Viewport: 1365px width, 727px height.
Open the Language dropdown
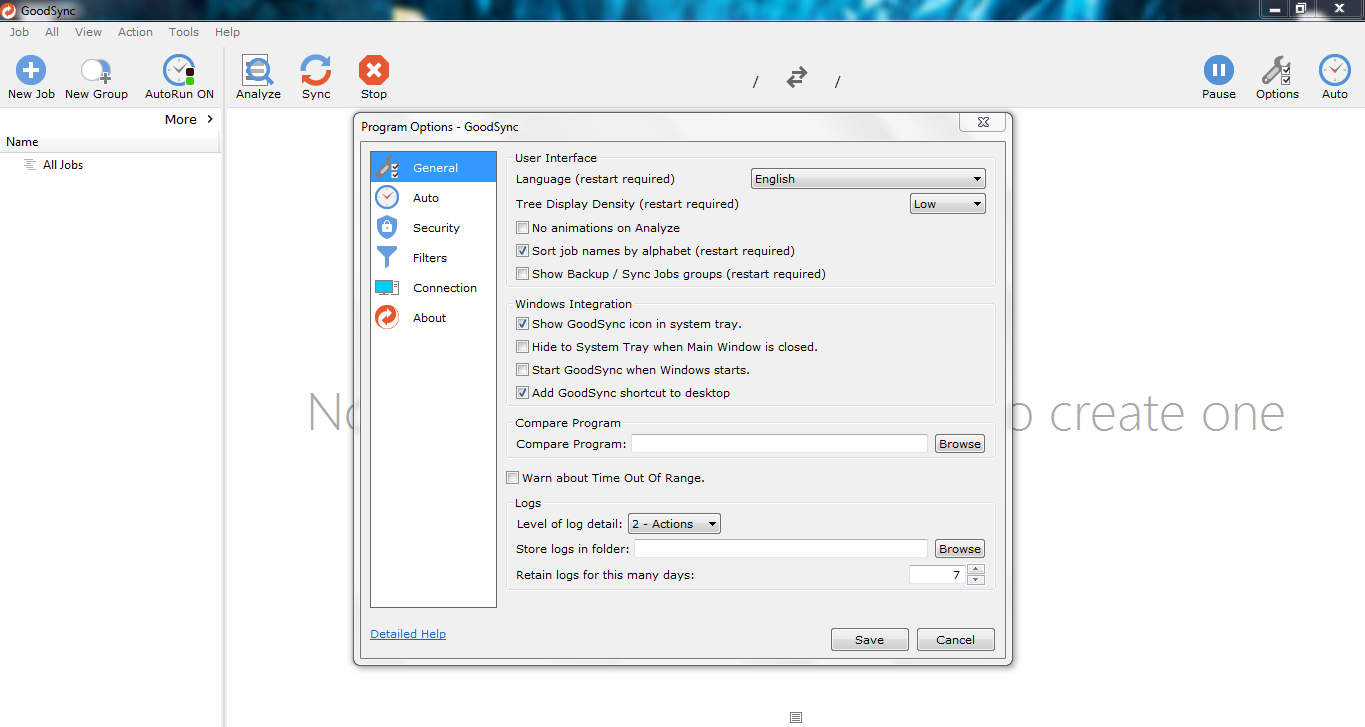point(868,179)
